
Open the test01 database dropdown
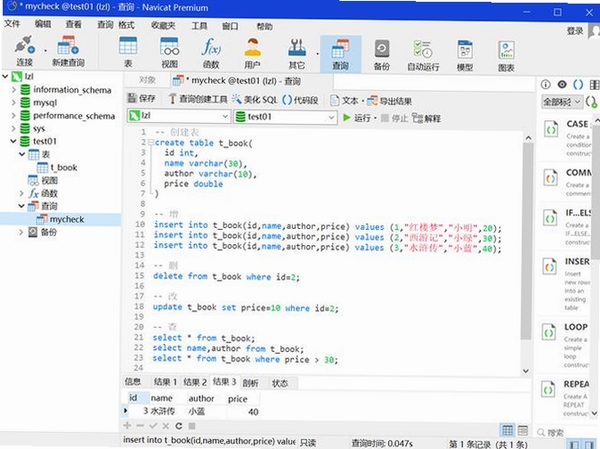(285, 116)
